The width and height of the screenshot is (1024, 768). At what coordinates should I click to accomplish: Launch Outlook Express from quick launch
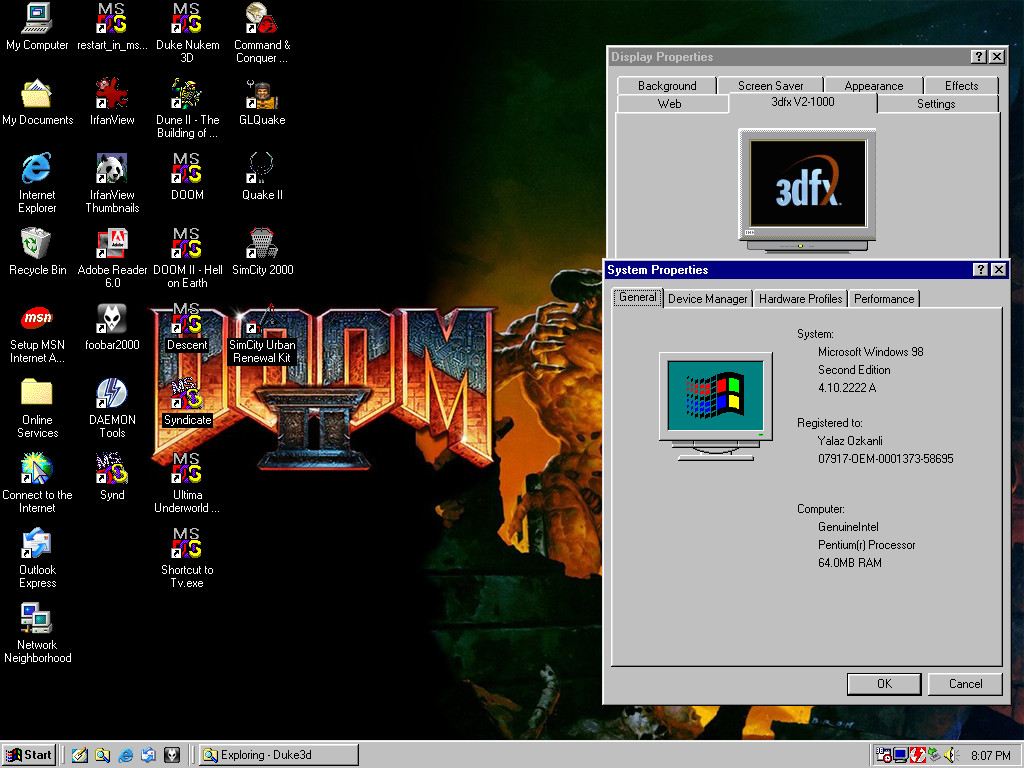[148, 755]
